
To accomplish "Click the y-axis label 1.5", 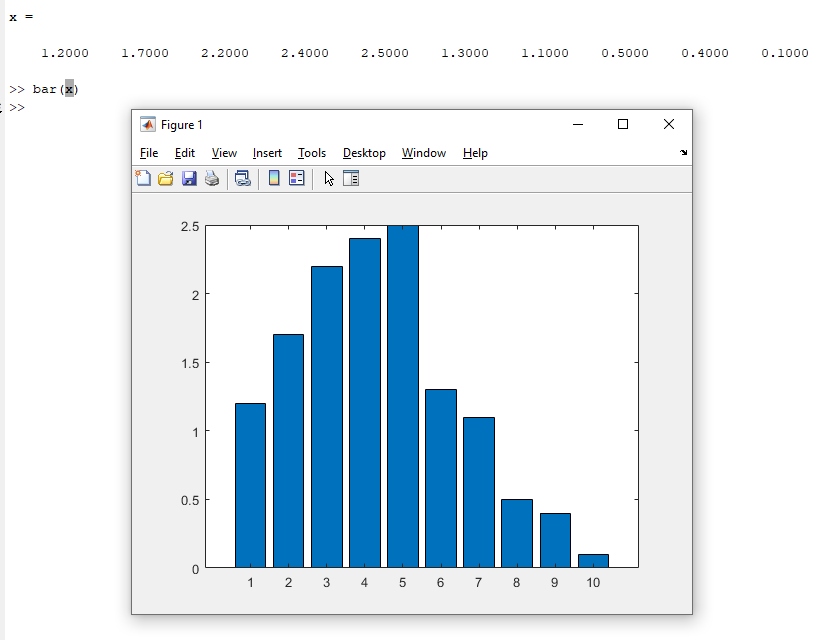I will click(x=190, y=363).
